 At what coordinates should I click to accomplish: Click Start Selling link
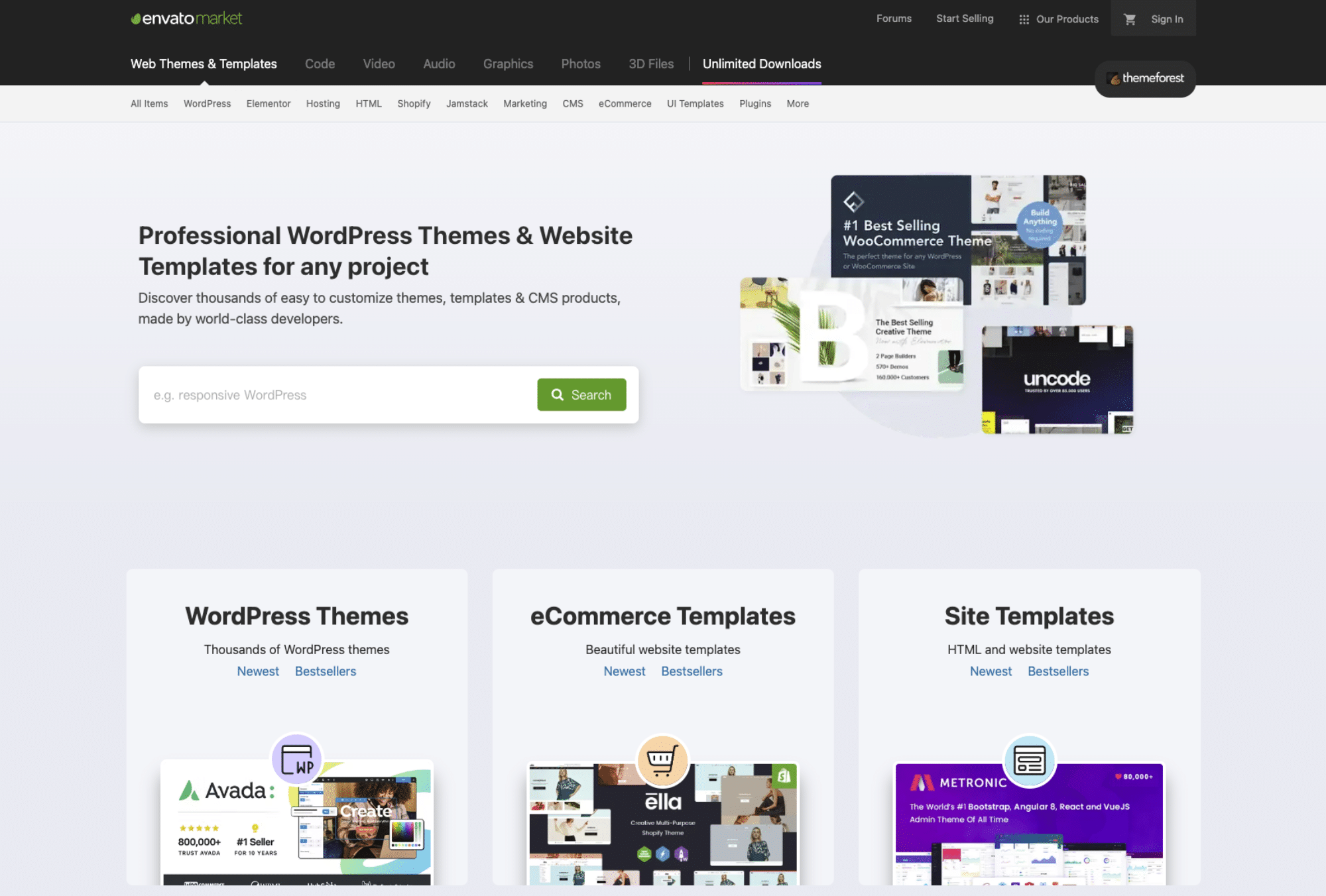coord(965,19)
